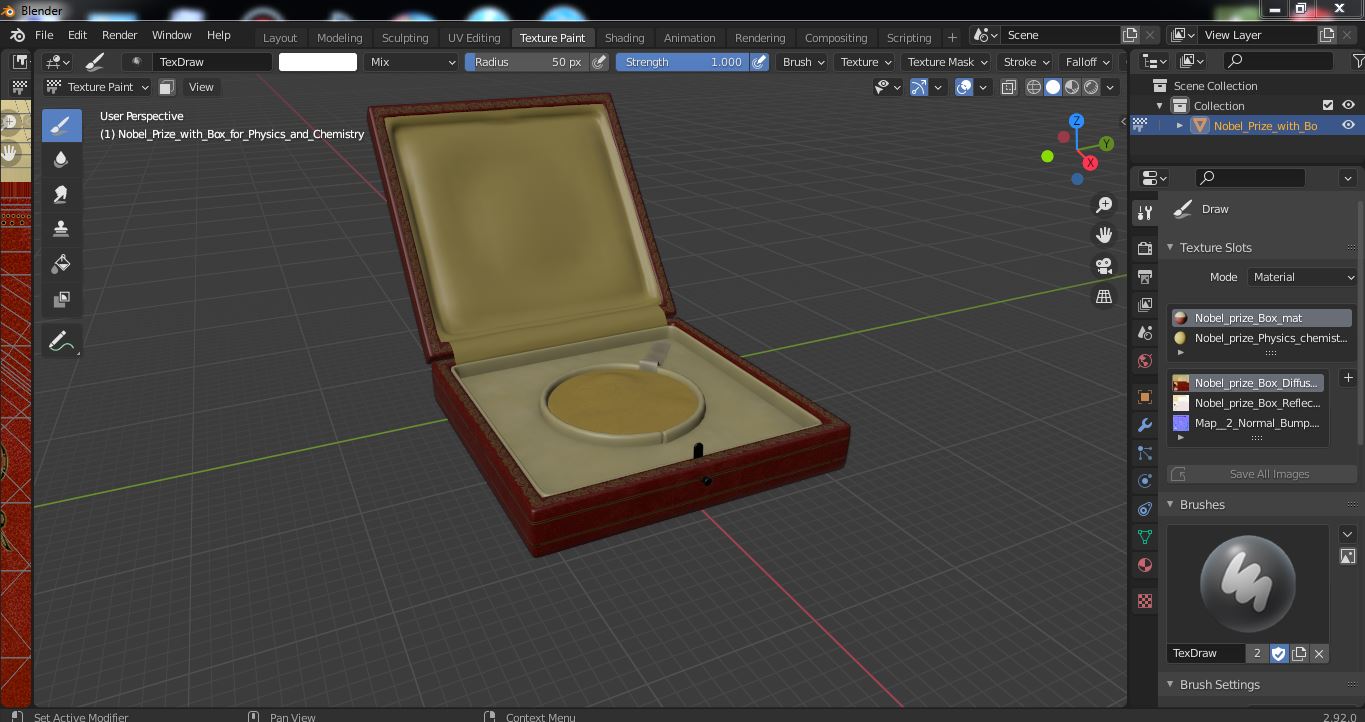Toggle fake user shield for TexDraw
This screenshot has width=1365, height=722.
pos(1278,653)
